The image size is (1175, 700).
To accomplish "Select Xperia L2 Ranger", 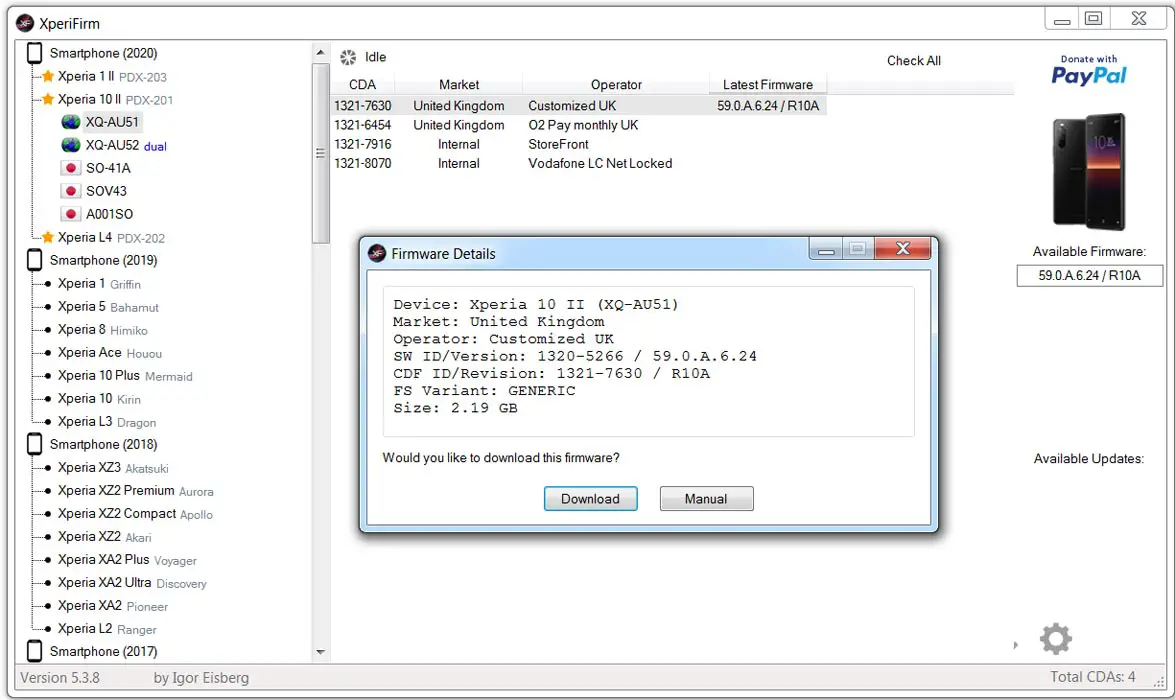I will [x=107, y=629].
